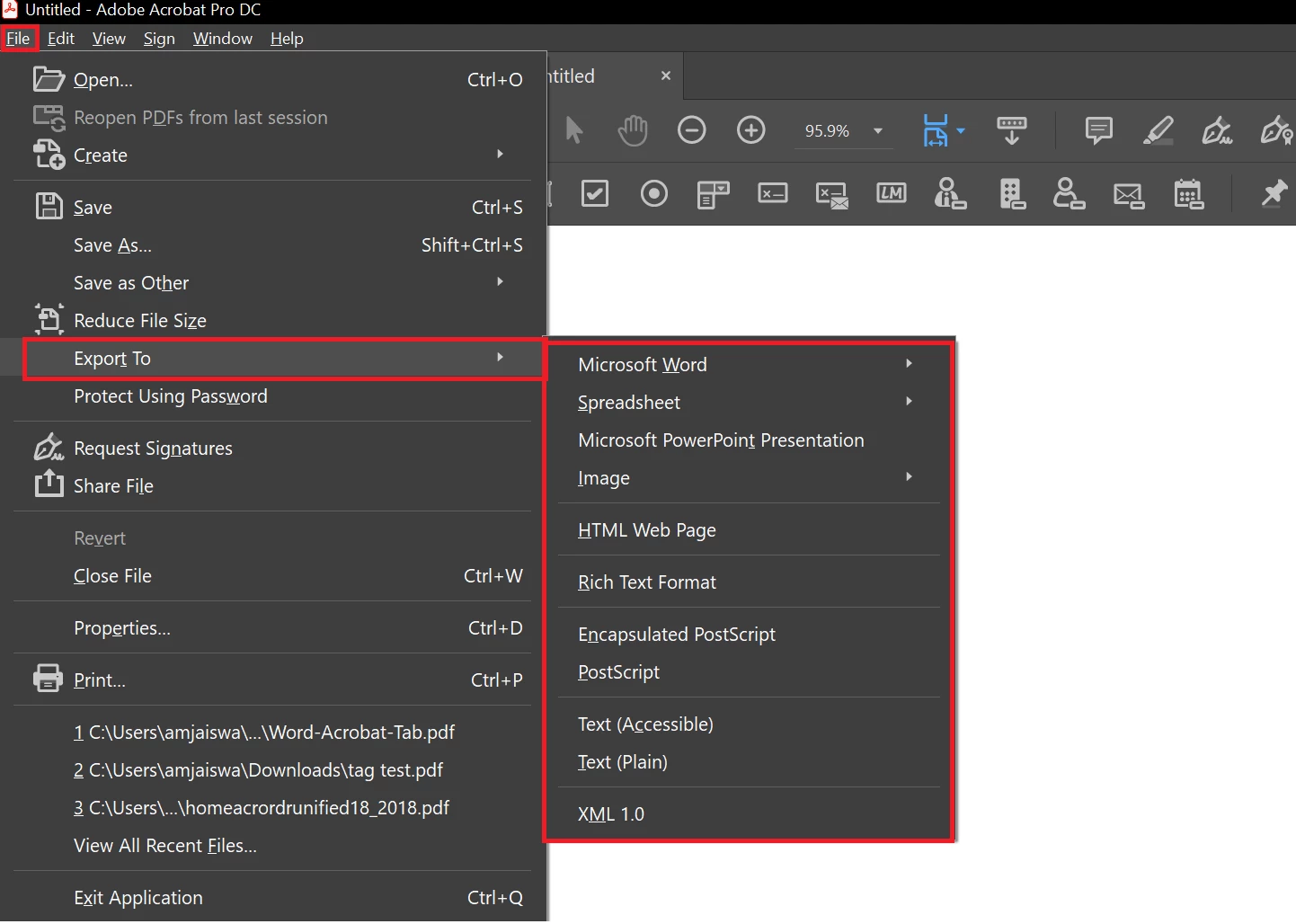Close the Untitled document tab
Viewport: 1296px width, 924px height.
tap(666, 76)
